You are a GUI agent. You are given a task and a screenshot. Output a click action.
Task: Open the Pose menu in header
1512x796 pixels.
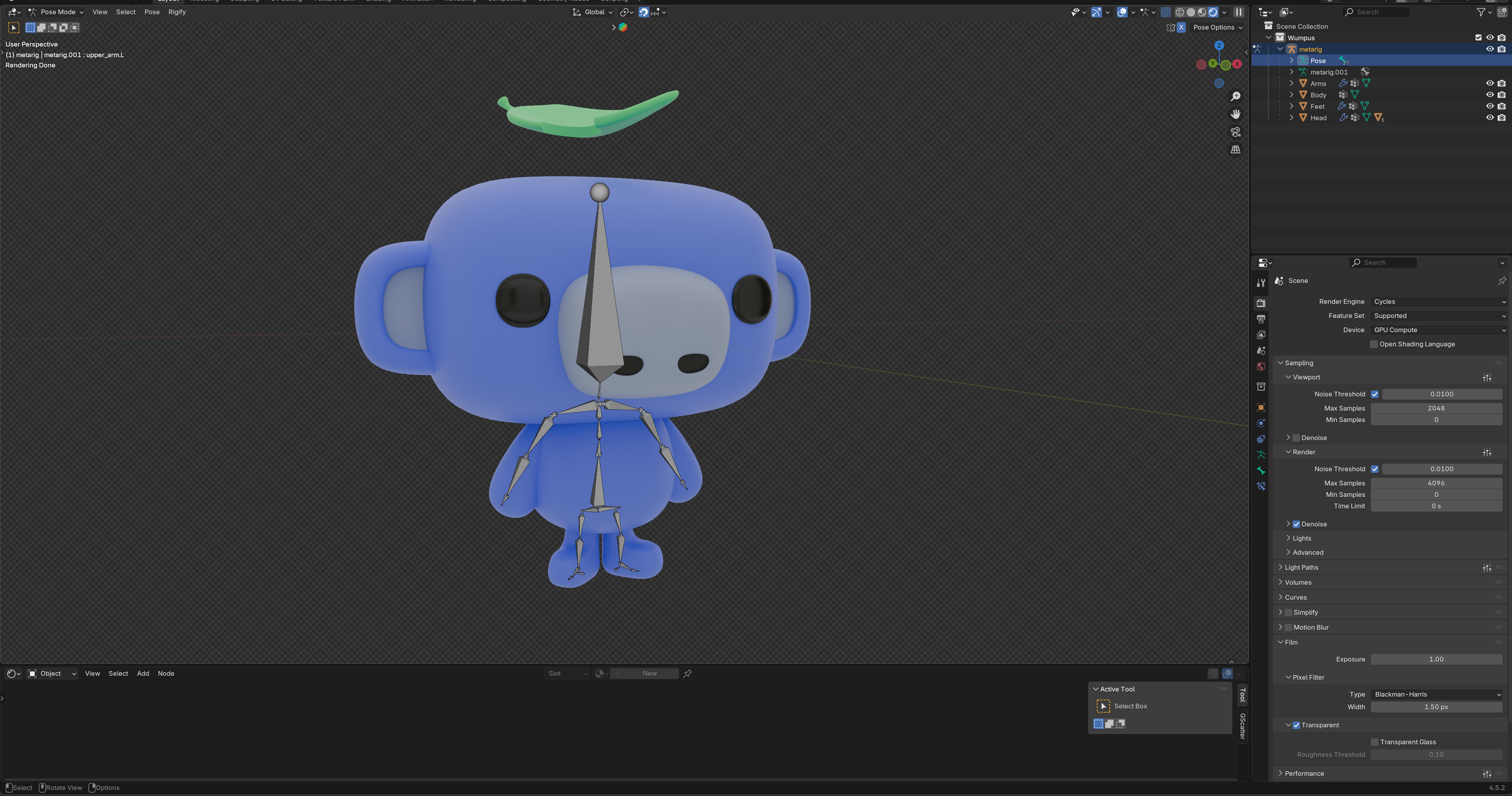[x=152, y=12]
